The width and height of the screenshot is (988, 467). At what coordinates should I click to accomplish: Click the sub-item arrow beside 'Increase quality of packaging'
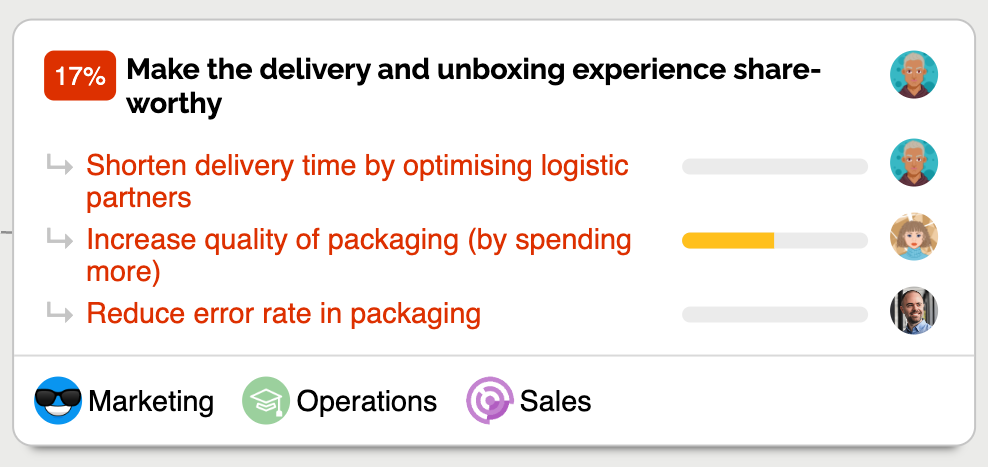pos(59,240)
